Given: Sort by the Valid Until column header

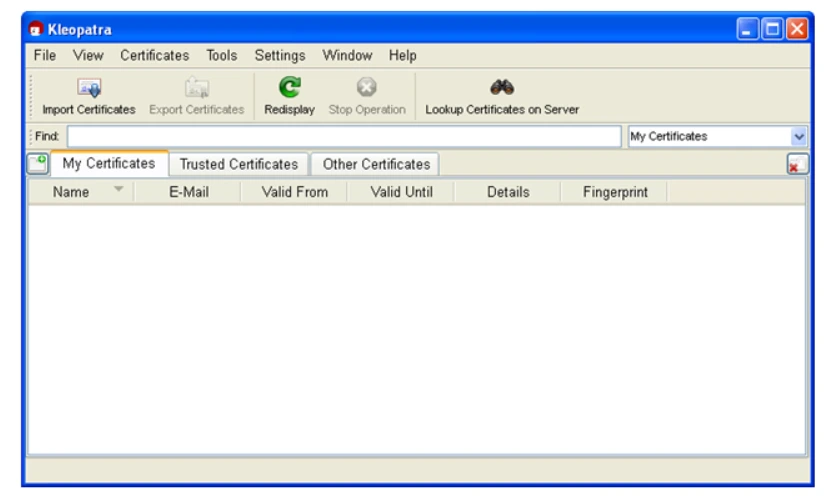Looking at the screenshot, I should click(401, 192).
